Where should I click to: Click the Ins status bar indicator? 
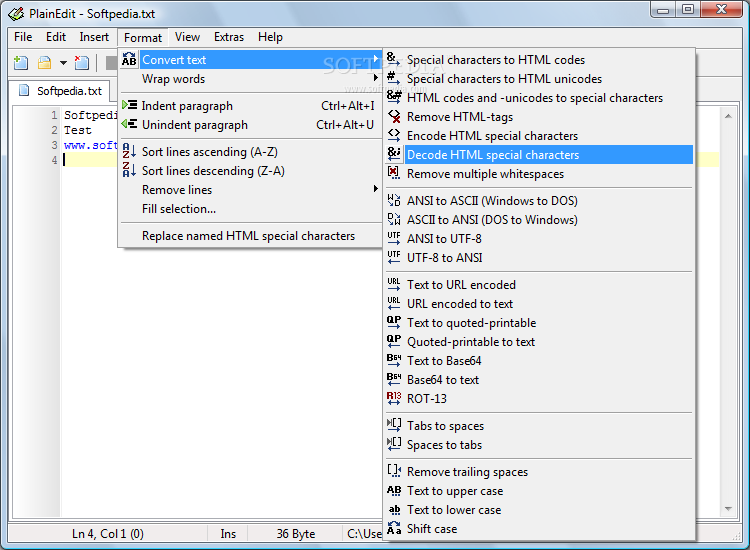coord(228,534)
